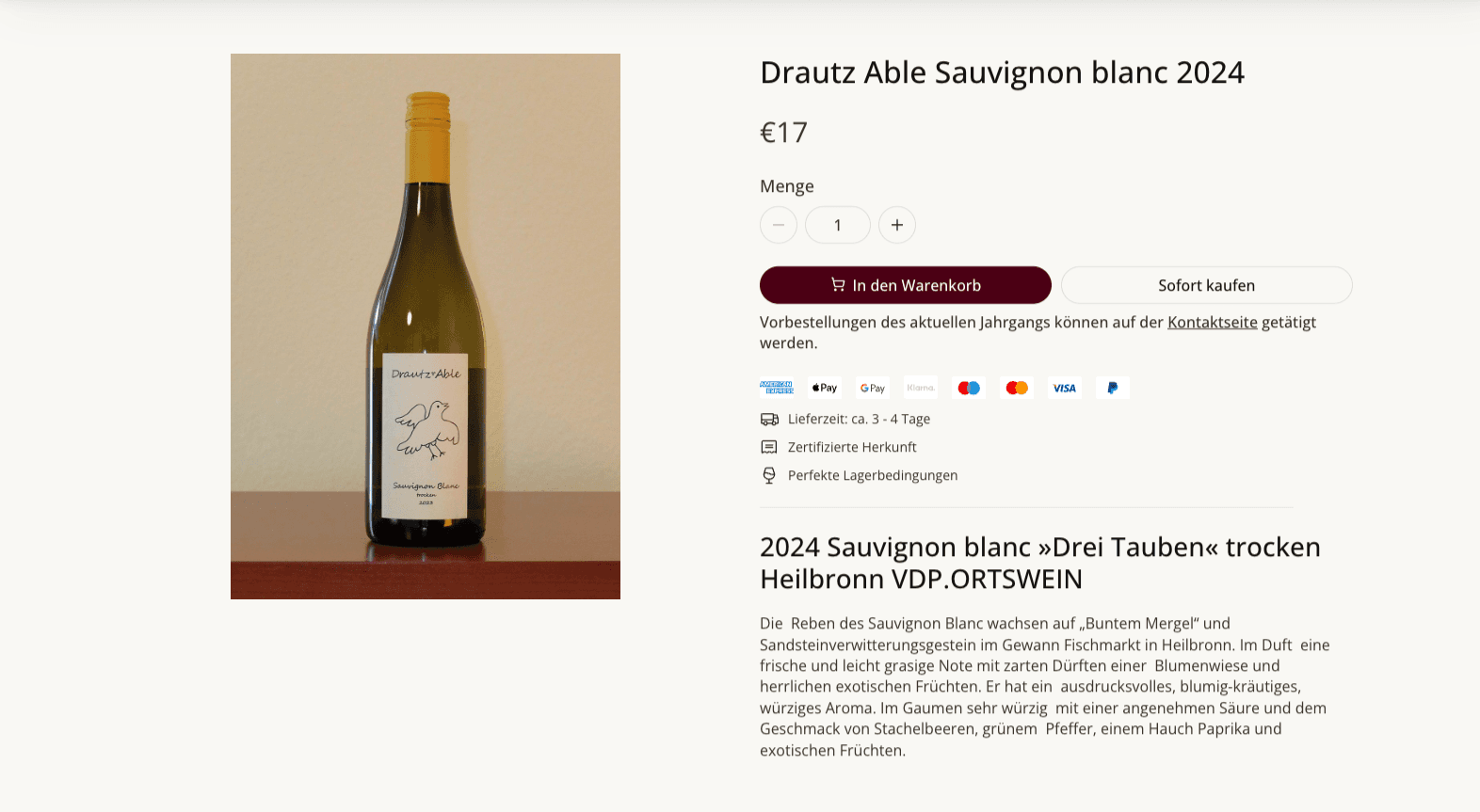Click the wine bottle product image

[426, 326]
